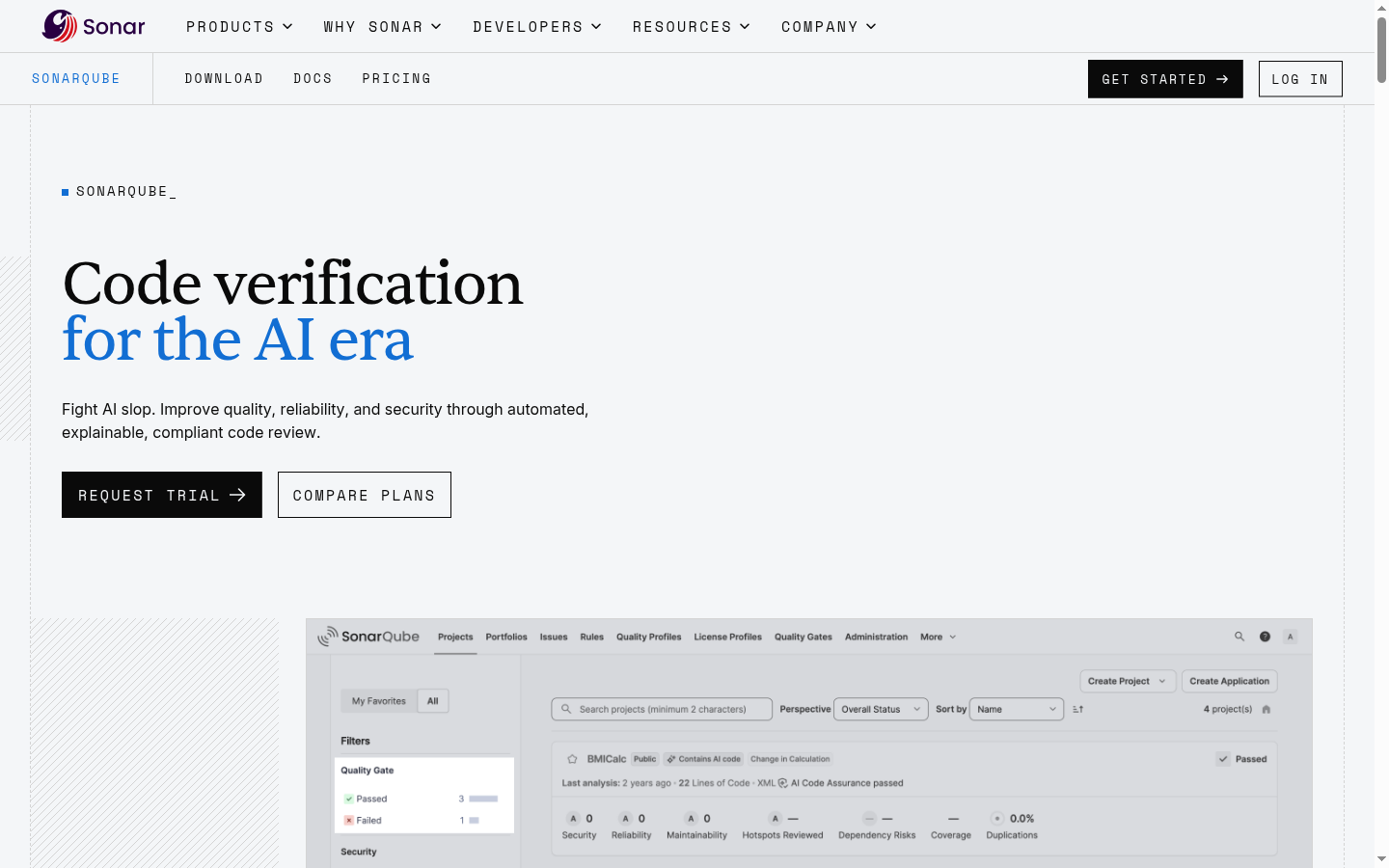The image size is (1389, 868).
Task: Open the Docs link
Action: click(x=313, y=78)
